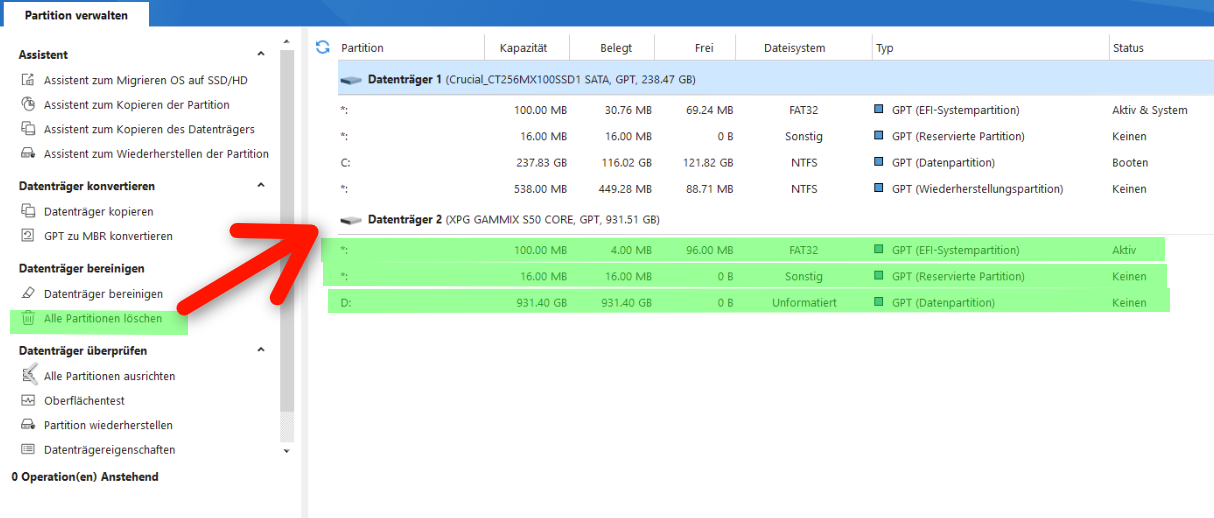Click the Alle Partitionen ausrichten icon
The width and height of the screenshot is (1214, 518).
pyautogui.click(x=28, y=376)
